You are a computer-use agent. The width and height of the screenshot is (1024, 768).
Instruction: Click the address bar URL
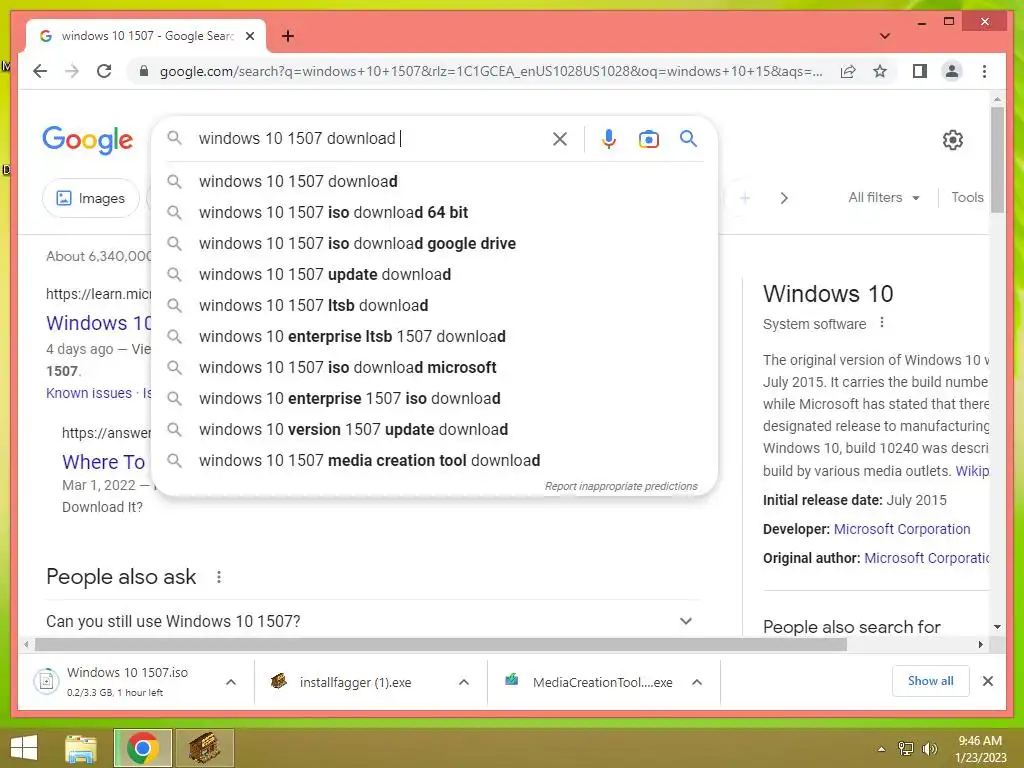click(x=490, y=71)
